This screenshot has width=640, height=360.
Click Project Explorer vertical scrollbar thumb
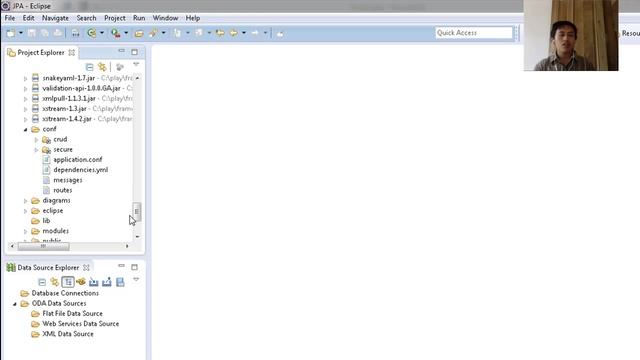(137, 211)
